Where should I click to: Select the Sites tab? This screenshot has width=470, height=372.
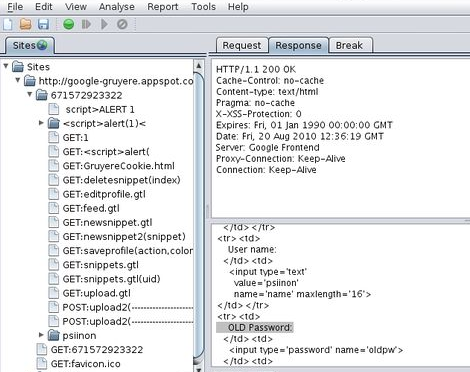pyautogui.click(x=30, y=45)
